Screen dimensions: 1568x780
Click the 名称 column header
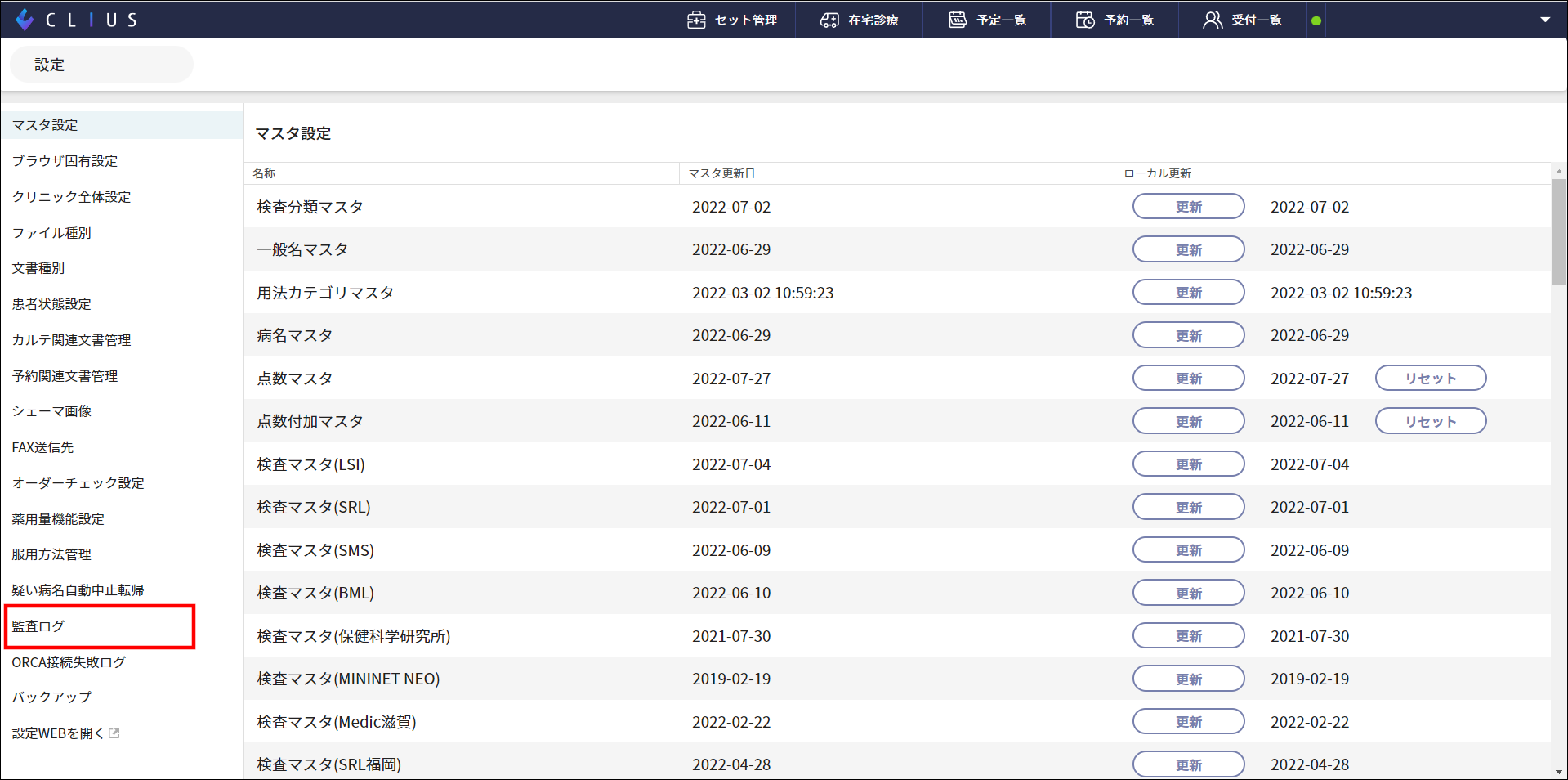pyautogui.click(x=264, y=173)
